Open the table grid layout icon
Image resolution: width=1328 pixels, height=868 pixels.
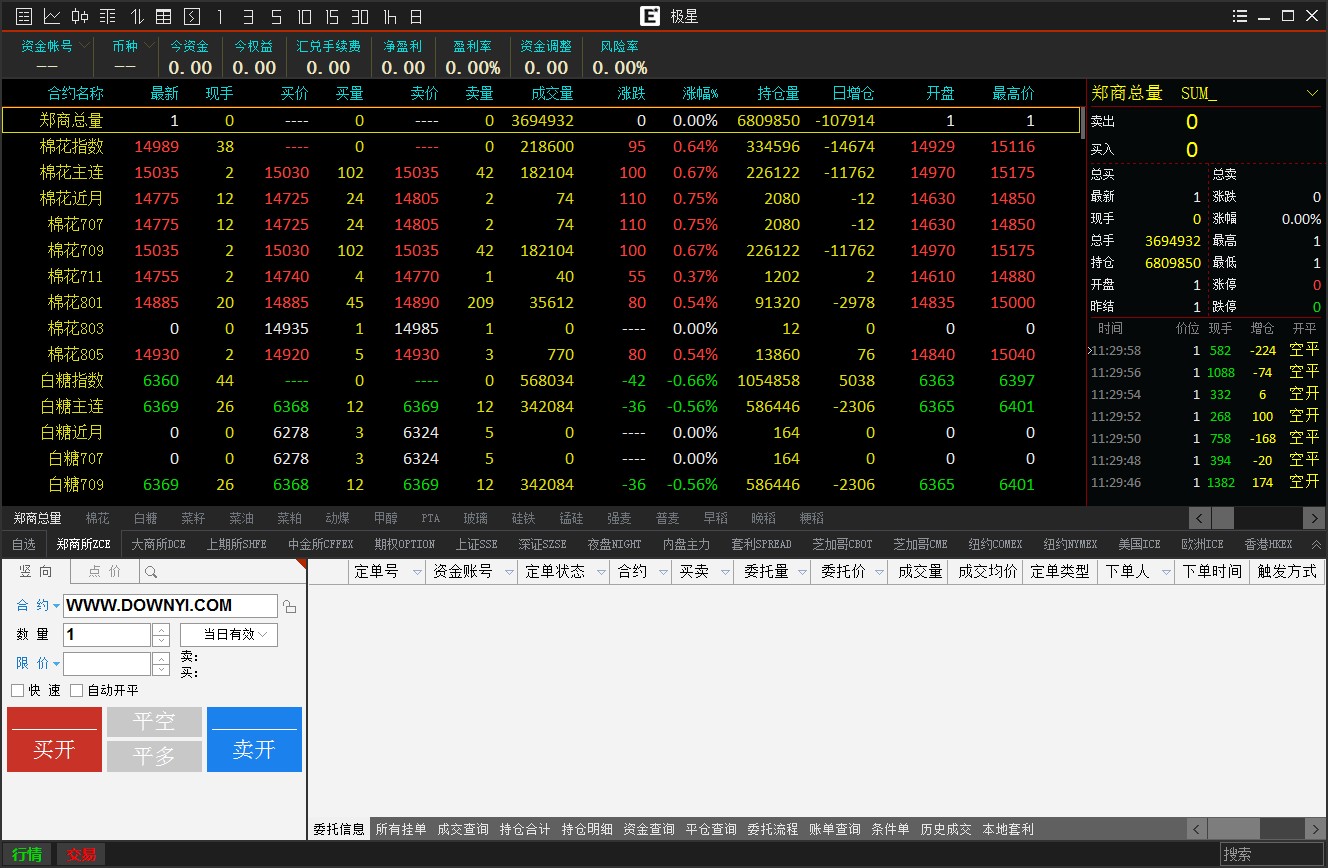pyautogui.click(x=164, y=16)
